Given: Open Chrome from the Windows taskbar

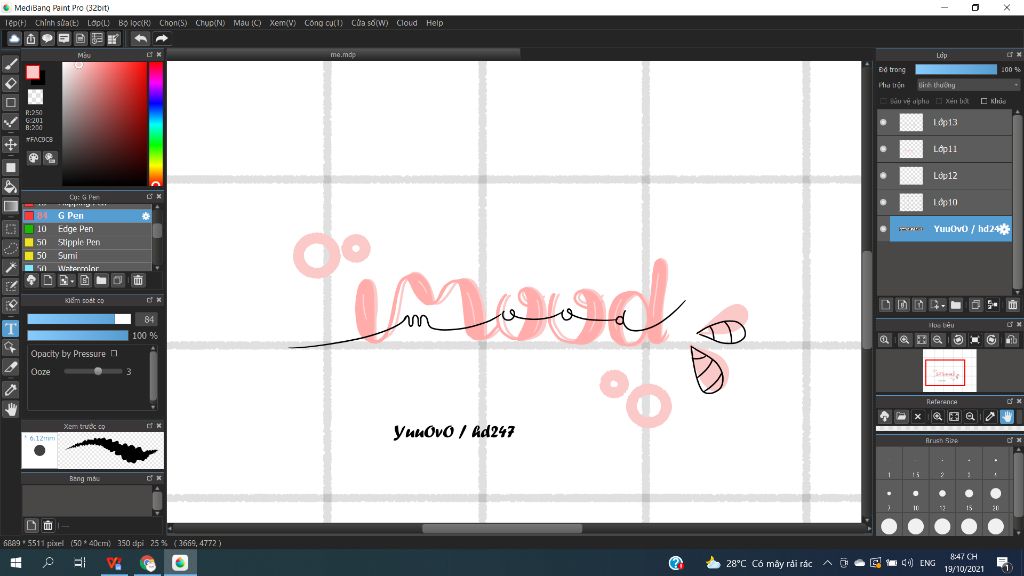Looking at the screenshot, I should click(148, 563).
